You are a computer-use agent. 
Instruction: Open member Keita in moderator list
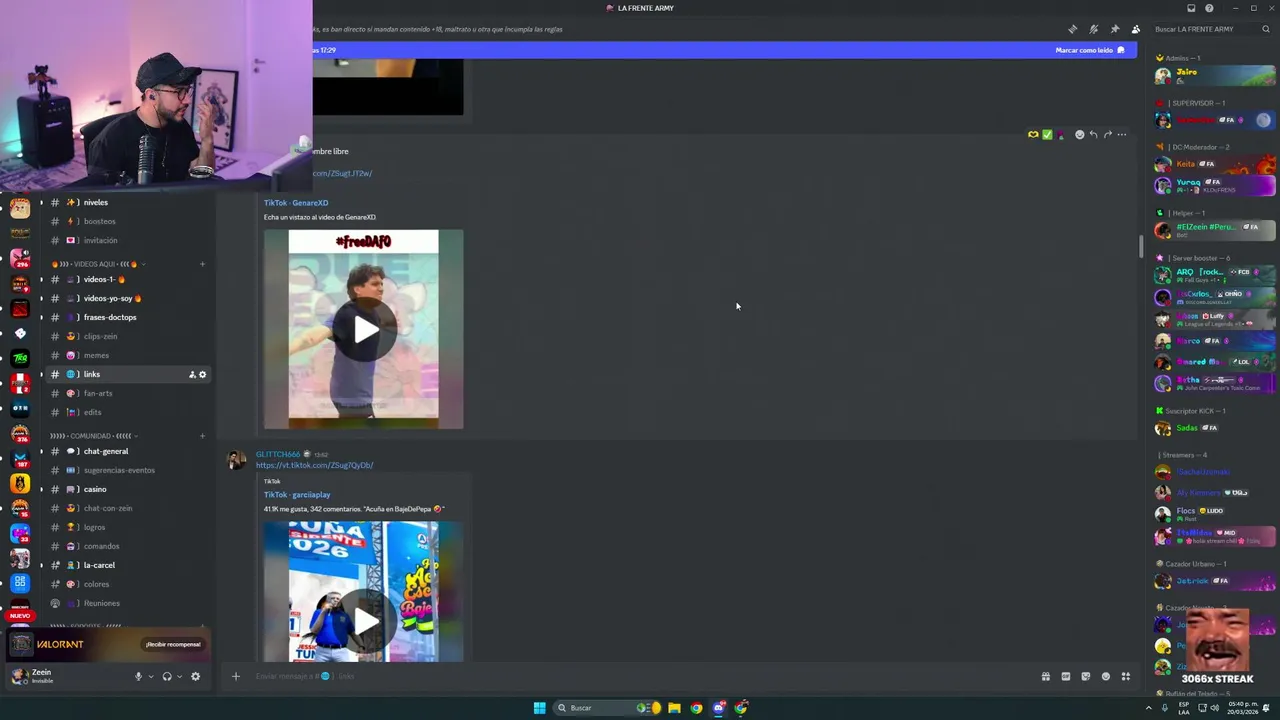(1215, 164)
